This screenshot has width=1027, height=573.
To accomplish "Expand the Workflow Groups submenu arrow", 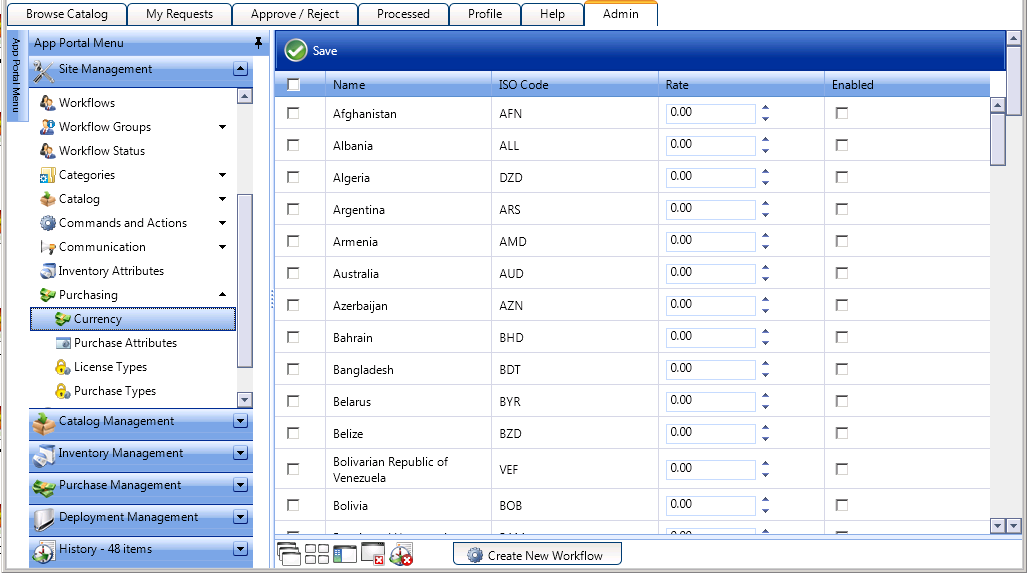I will tap(223, 127).
